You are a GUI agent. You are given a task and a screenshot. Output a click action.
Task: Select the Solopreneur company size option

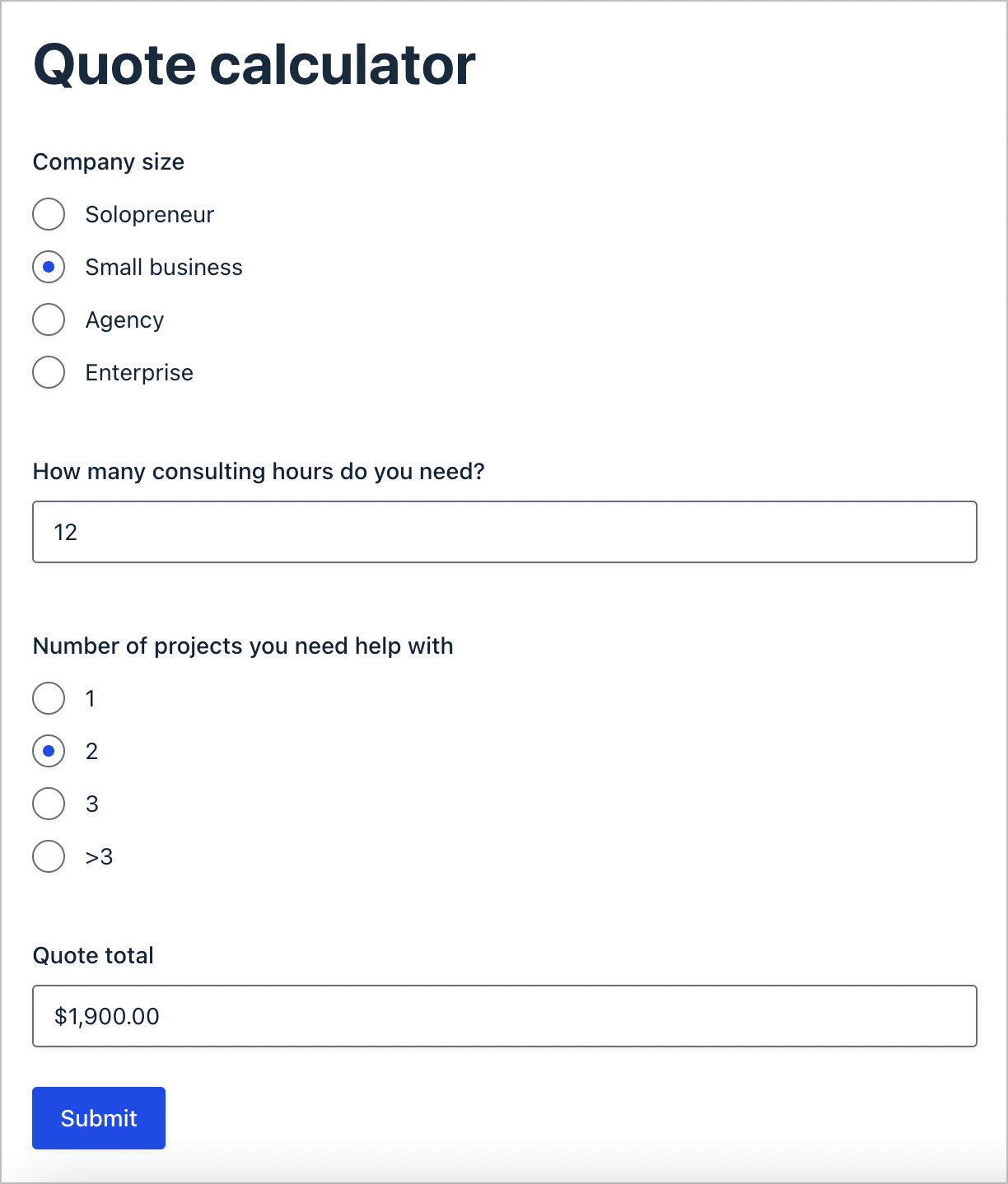coord(49,214)
